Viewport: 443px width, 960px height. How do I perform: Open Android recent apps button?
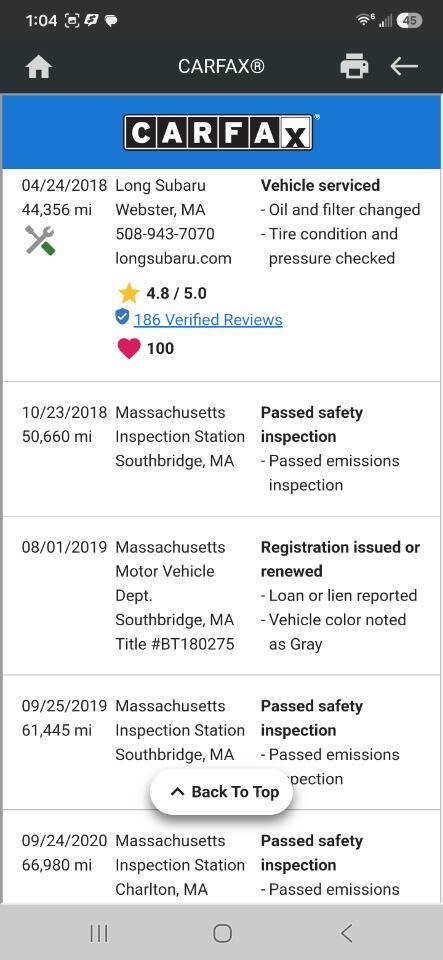(x=99, y=933)
